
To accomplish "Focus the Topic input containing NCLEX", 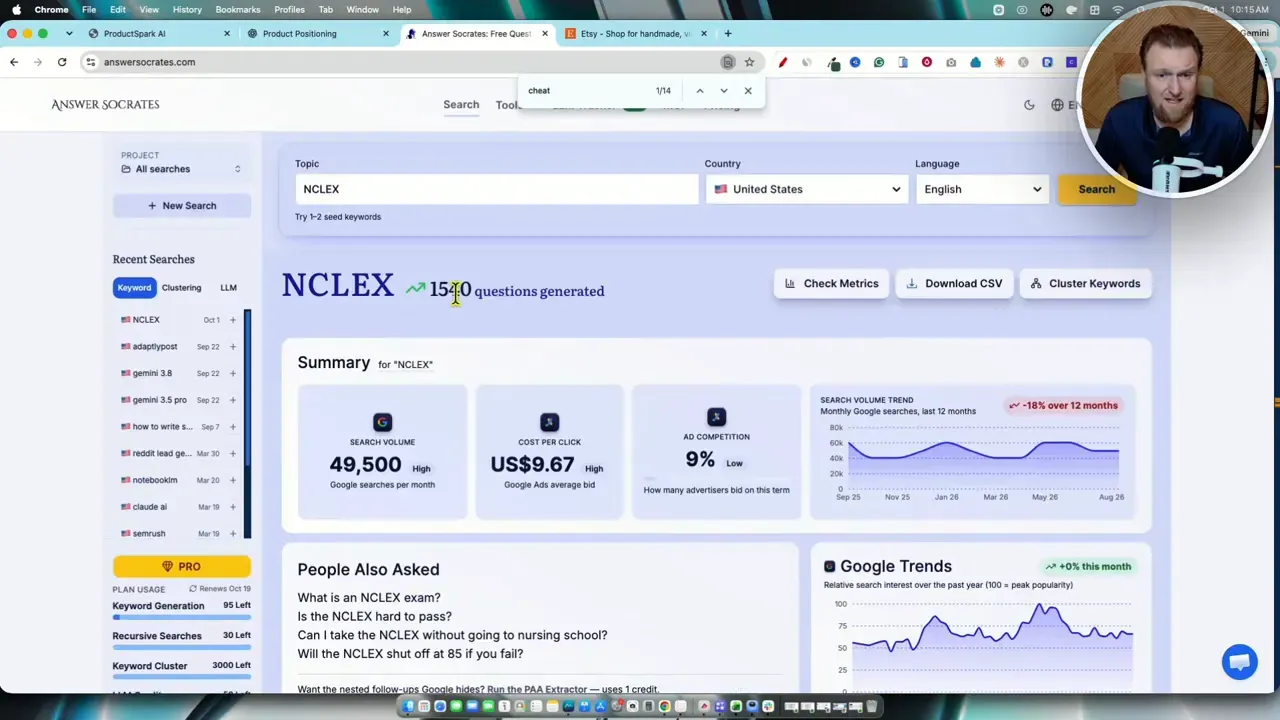I will (496, 189).
